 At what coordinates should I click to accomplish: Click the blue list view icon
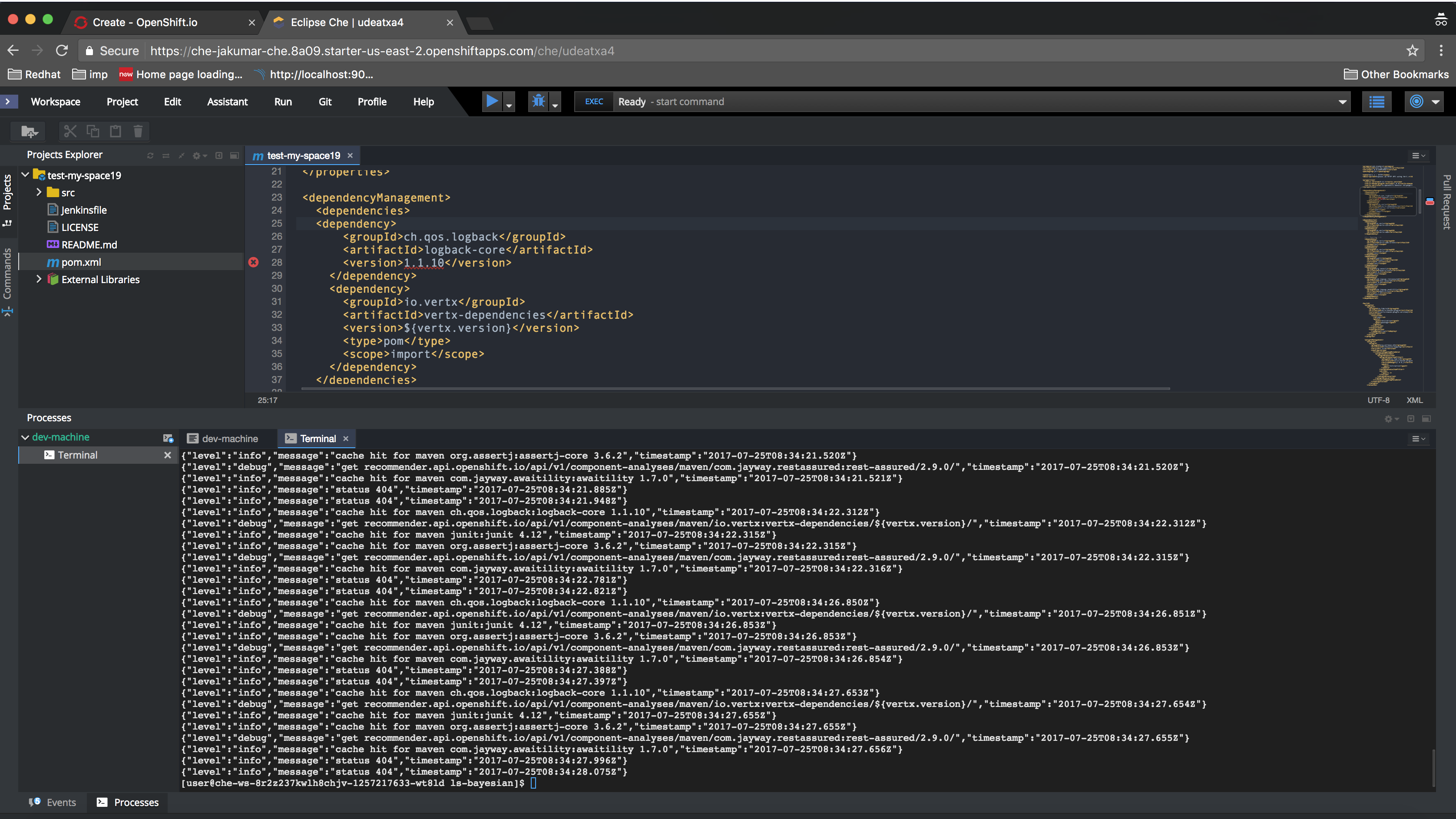(1377, 102)
